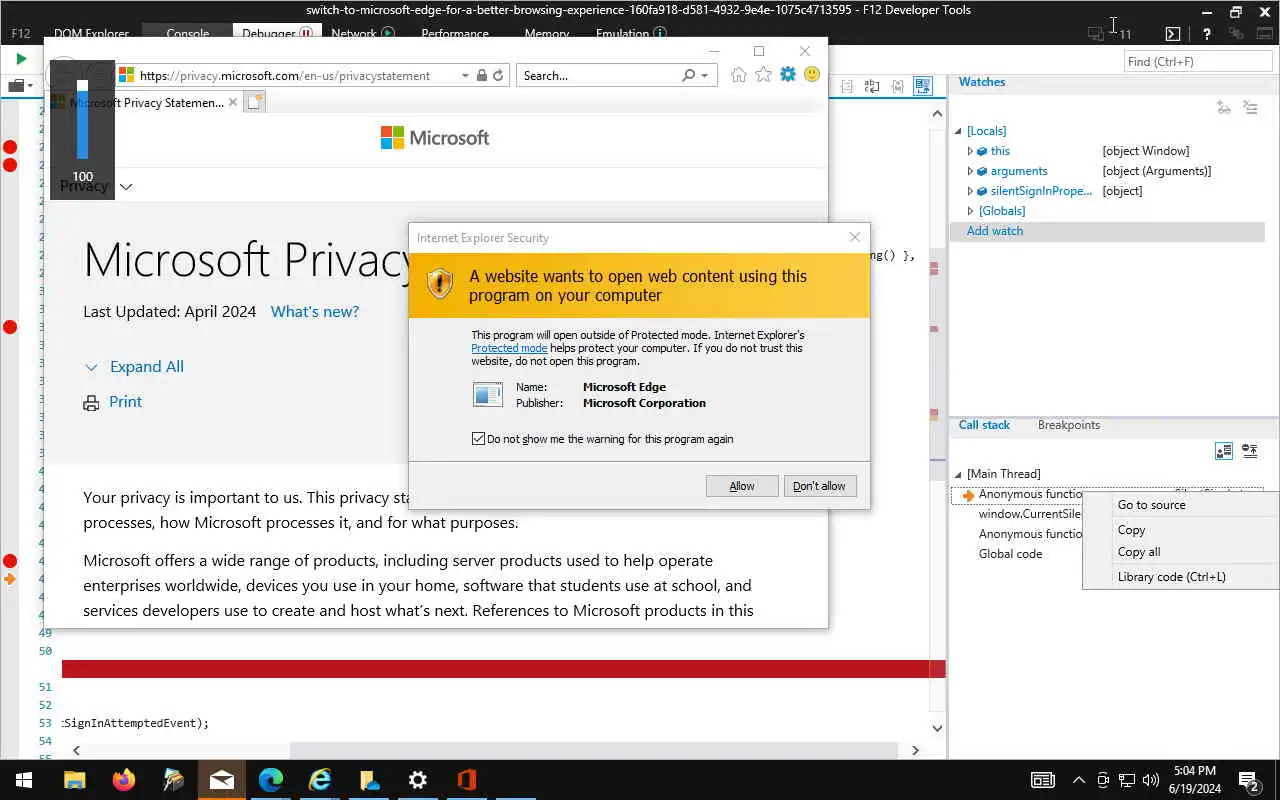This screenshot has width=1280, height=800.
Task: Expand the 'this' variable in Watches
Action: click(x=970, y=151)
